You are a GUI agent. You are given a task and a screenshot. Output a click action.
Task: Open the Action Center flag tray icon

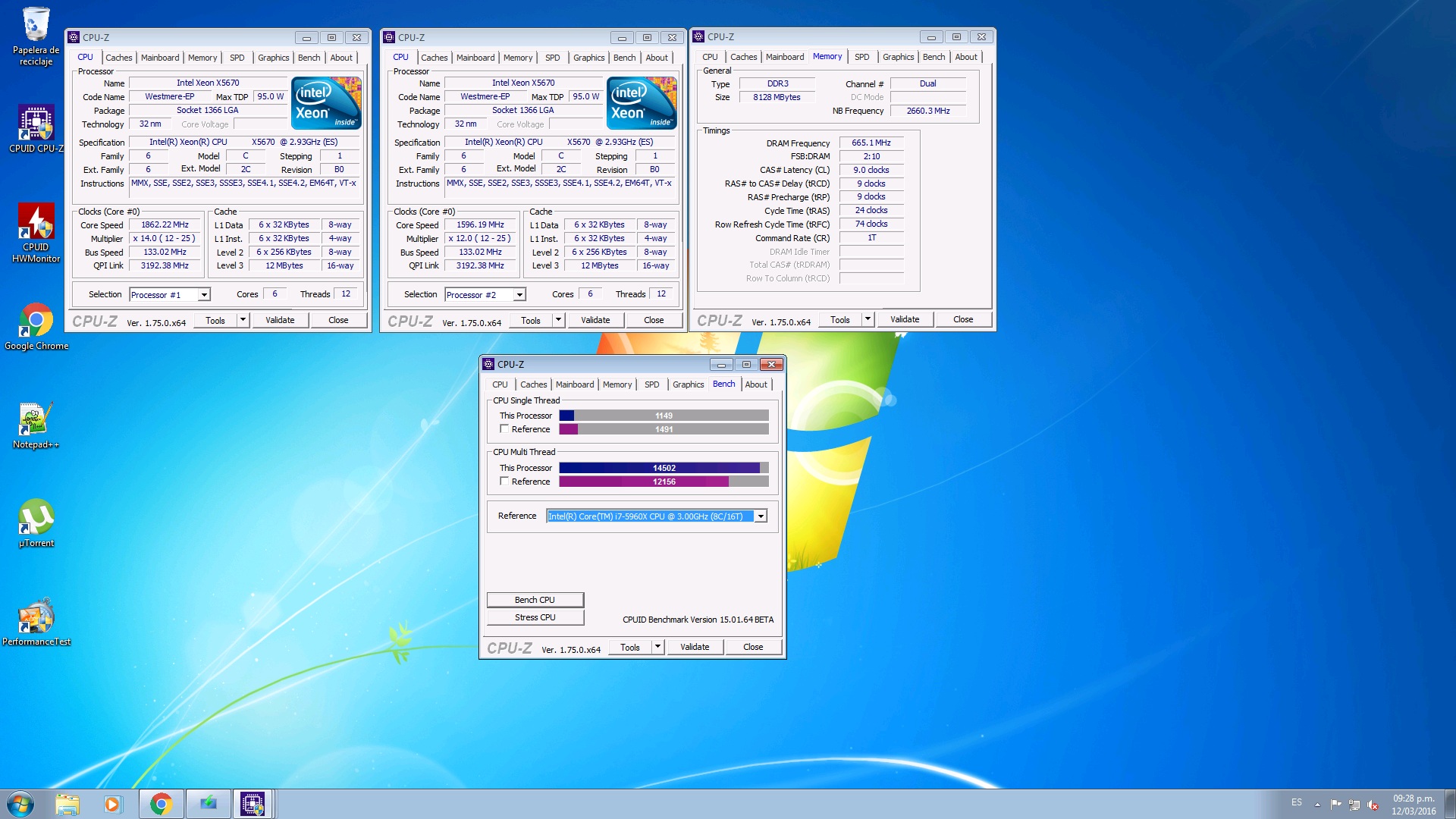1335,804
